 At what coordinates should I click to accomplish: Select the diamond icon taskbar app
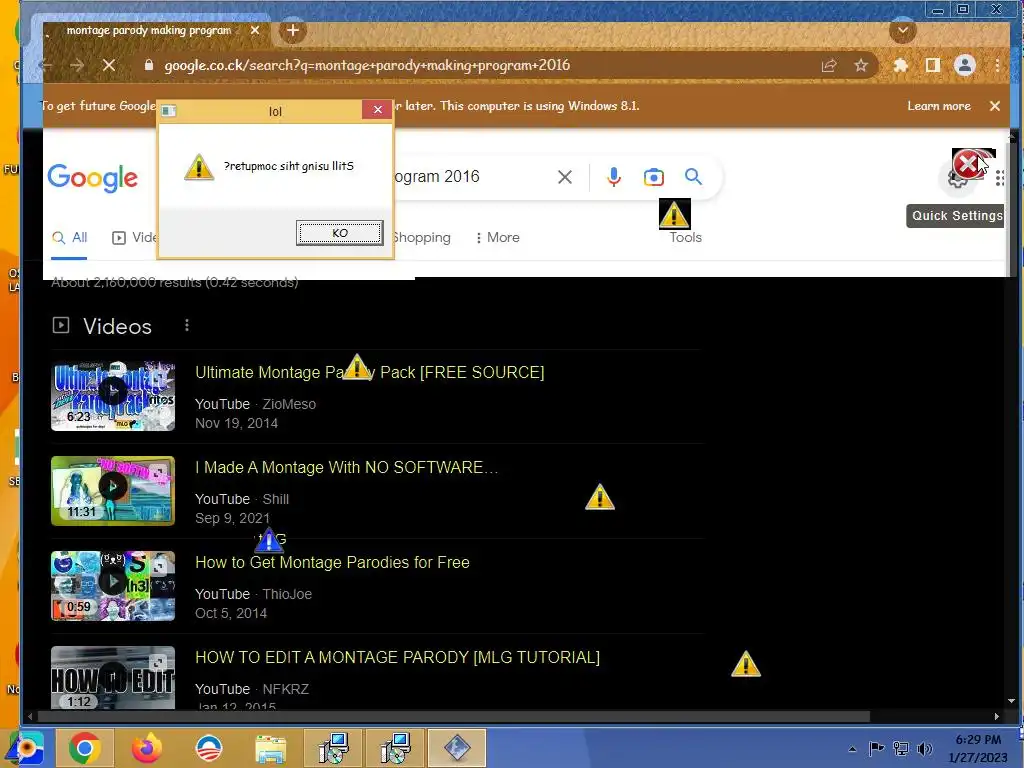point(457,748)
